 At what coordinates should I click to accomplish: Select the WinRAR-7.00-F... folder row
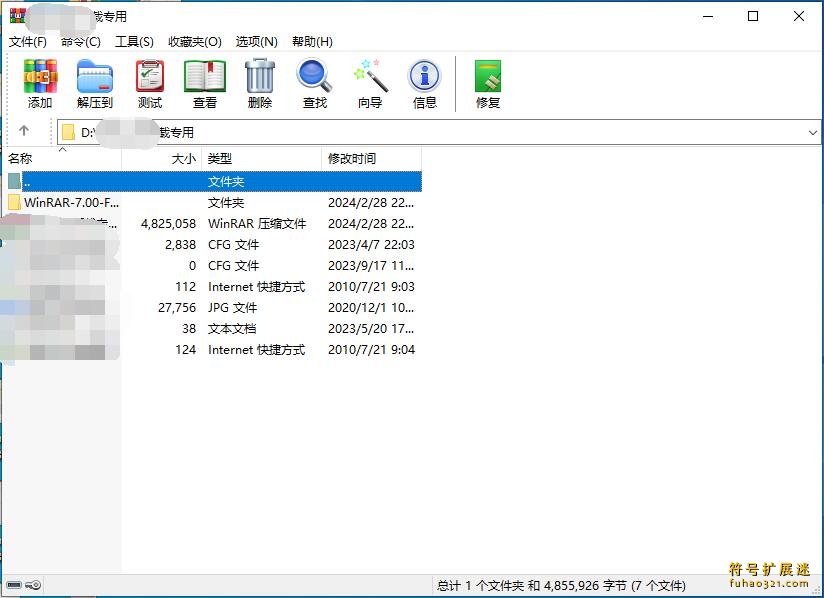[214, 202]
